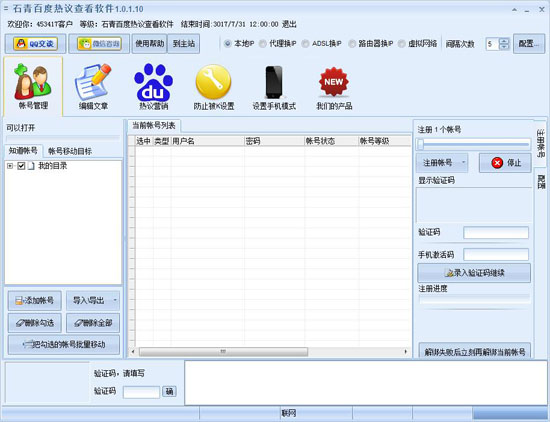
Task: Click the WeChat 微信咨询 button
Action: point(99,44)
